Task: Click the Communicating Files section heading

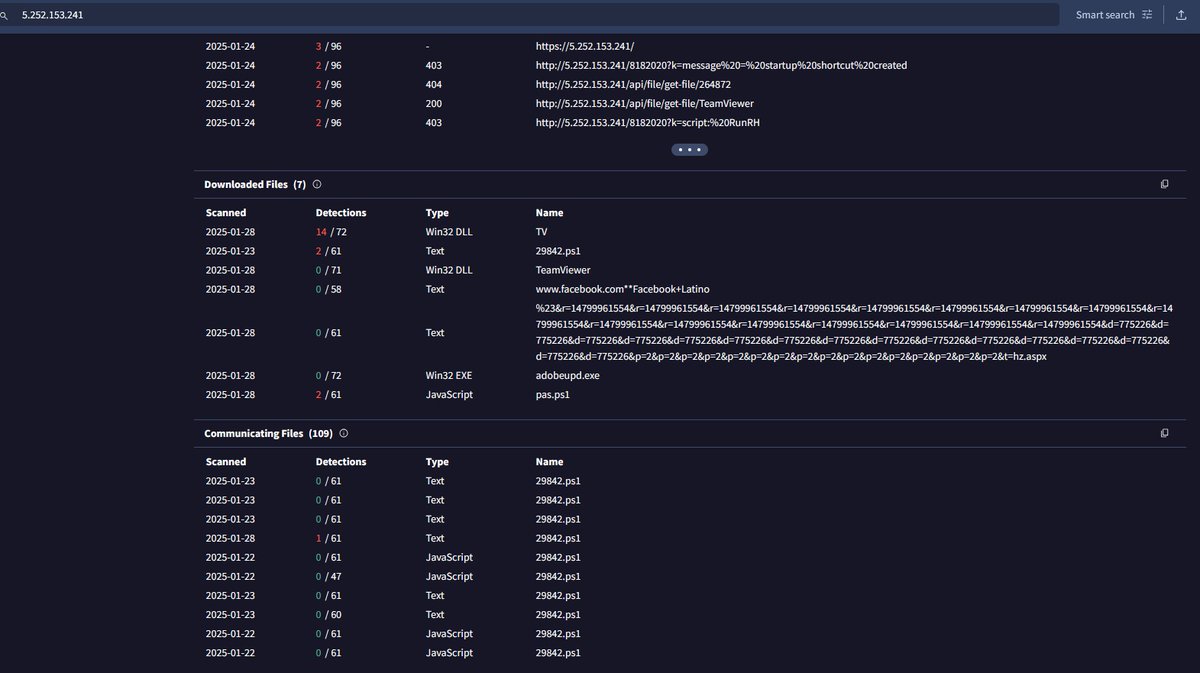Action: coord(268,434)
